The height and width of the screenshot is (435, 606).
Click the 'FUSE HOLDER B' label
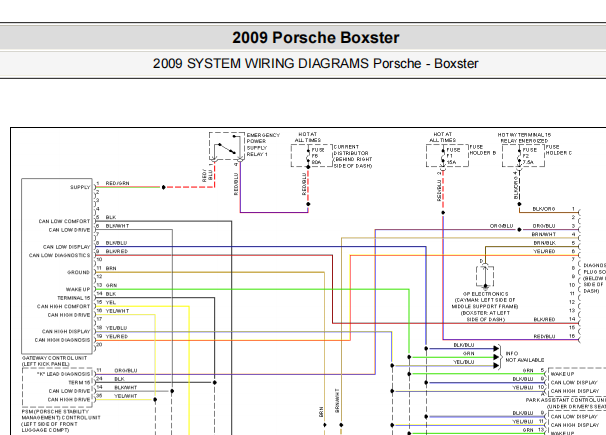coord(482,150)
